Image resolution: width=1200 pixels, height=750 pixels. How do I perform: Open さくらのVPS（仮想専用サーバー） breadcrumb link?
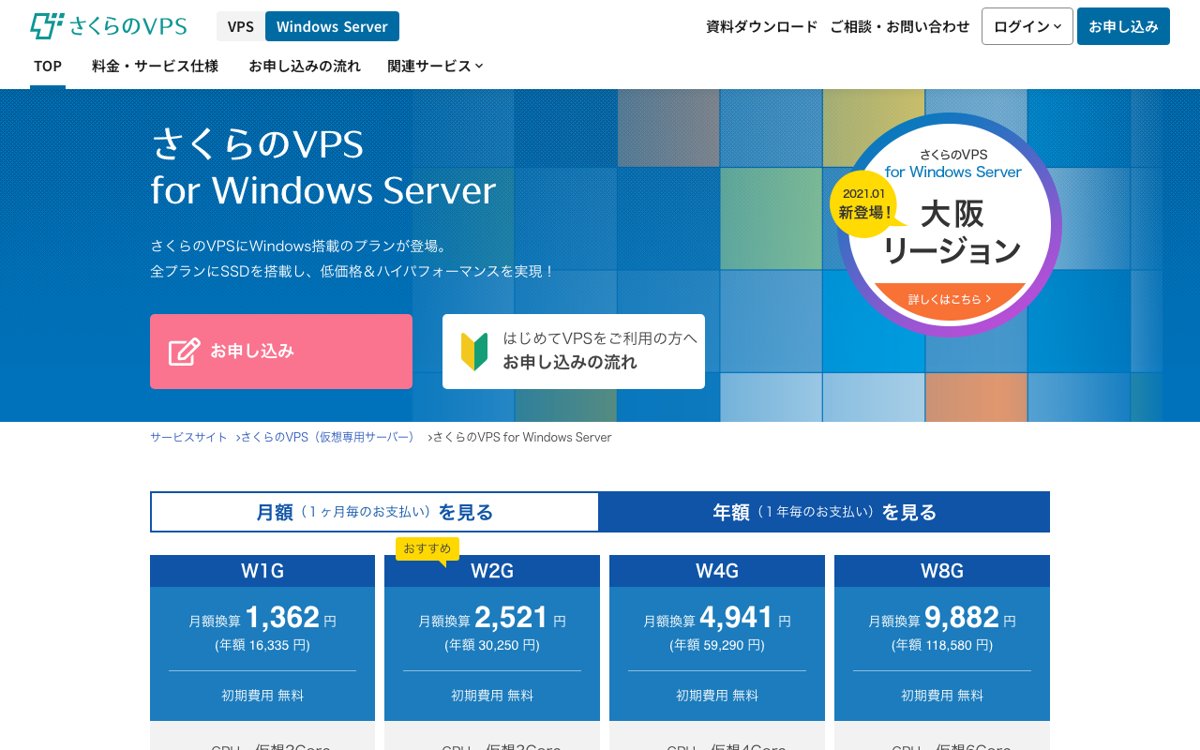(327, 437)
